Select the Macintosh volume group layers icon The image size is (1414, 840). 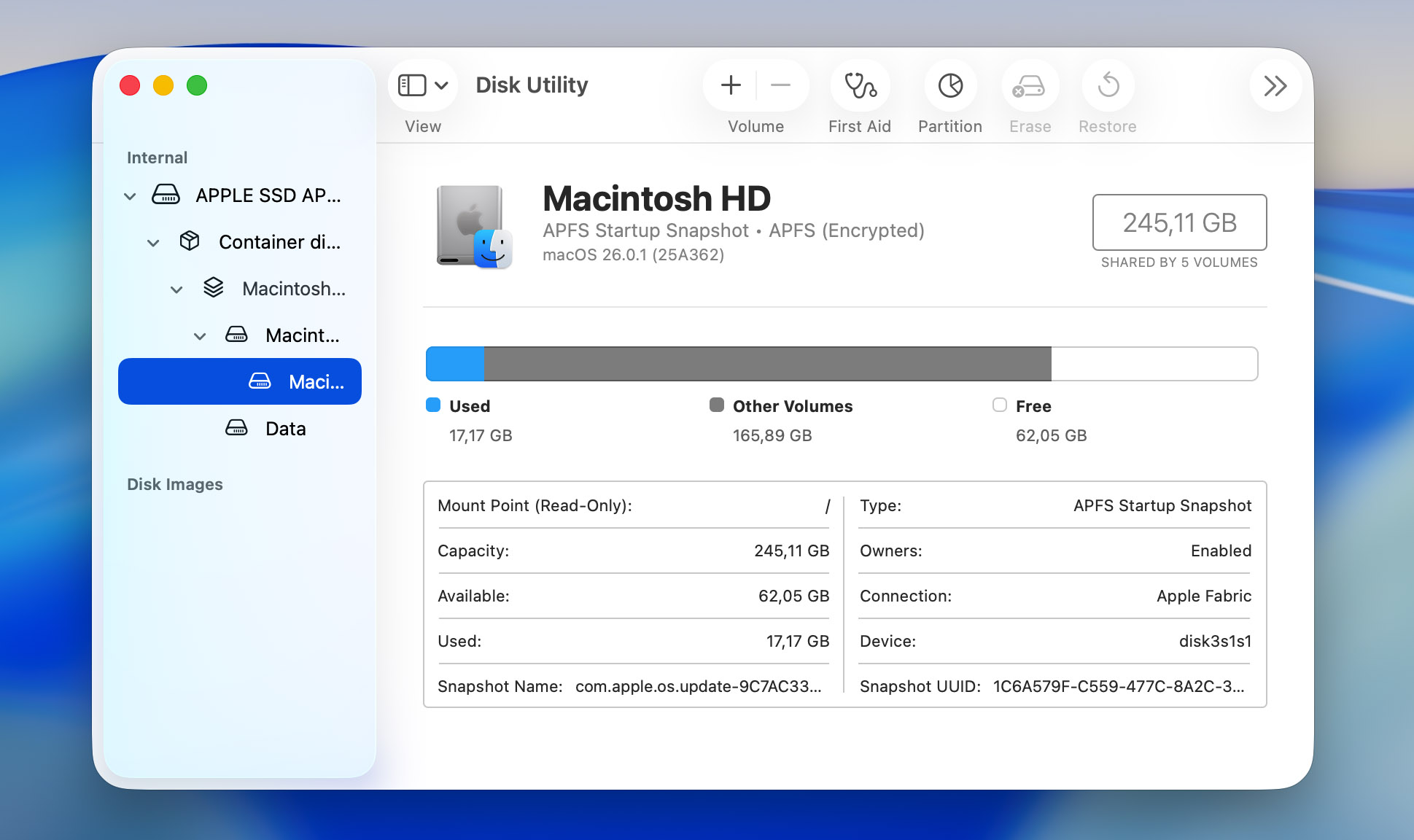[213, 287]
